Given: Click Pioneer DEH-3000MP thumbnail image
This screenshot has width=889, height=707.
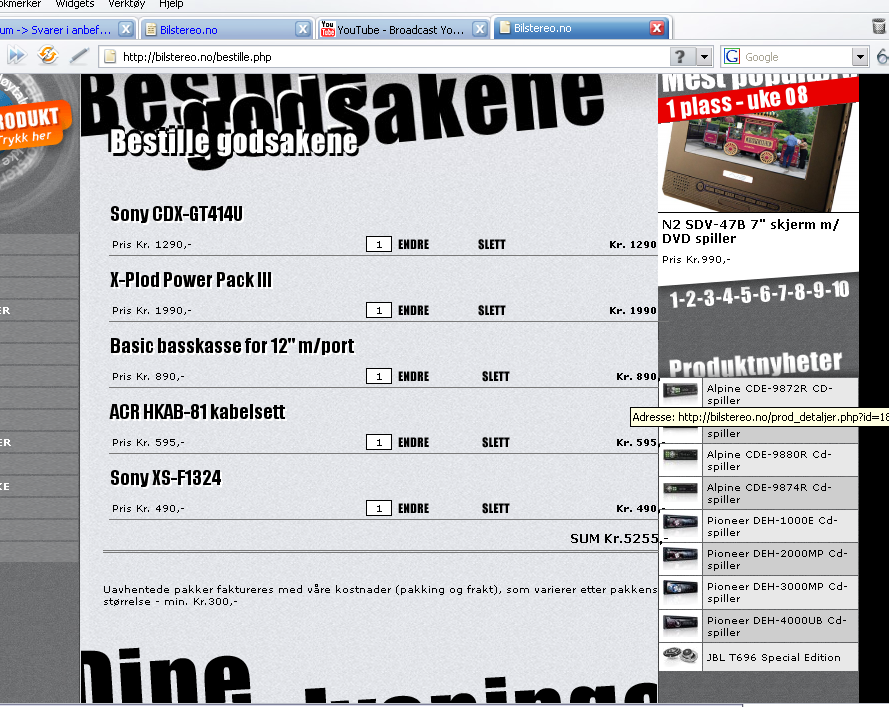Looking at the screenshot, I should 680,588.
